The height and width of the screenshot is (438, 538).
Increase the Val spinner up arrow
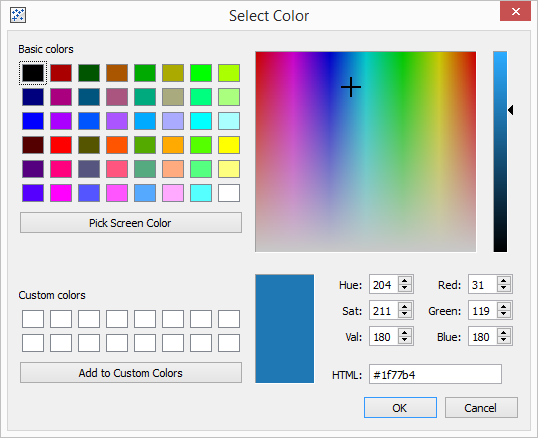pos(405,333)
